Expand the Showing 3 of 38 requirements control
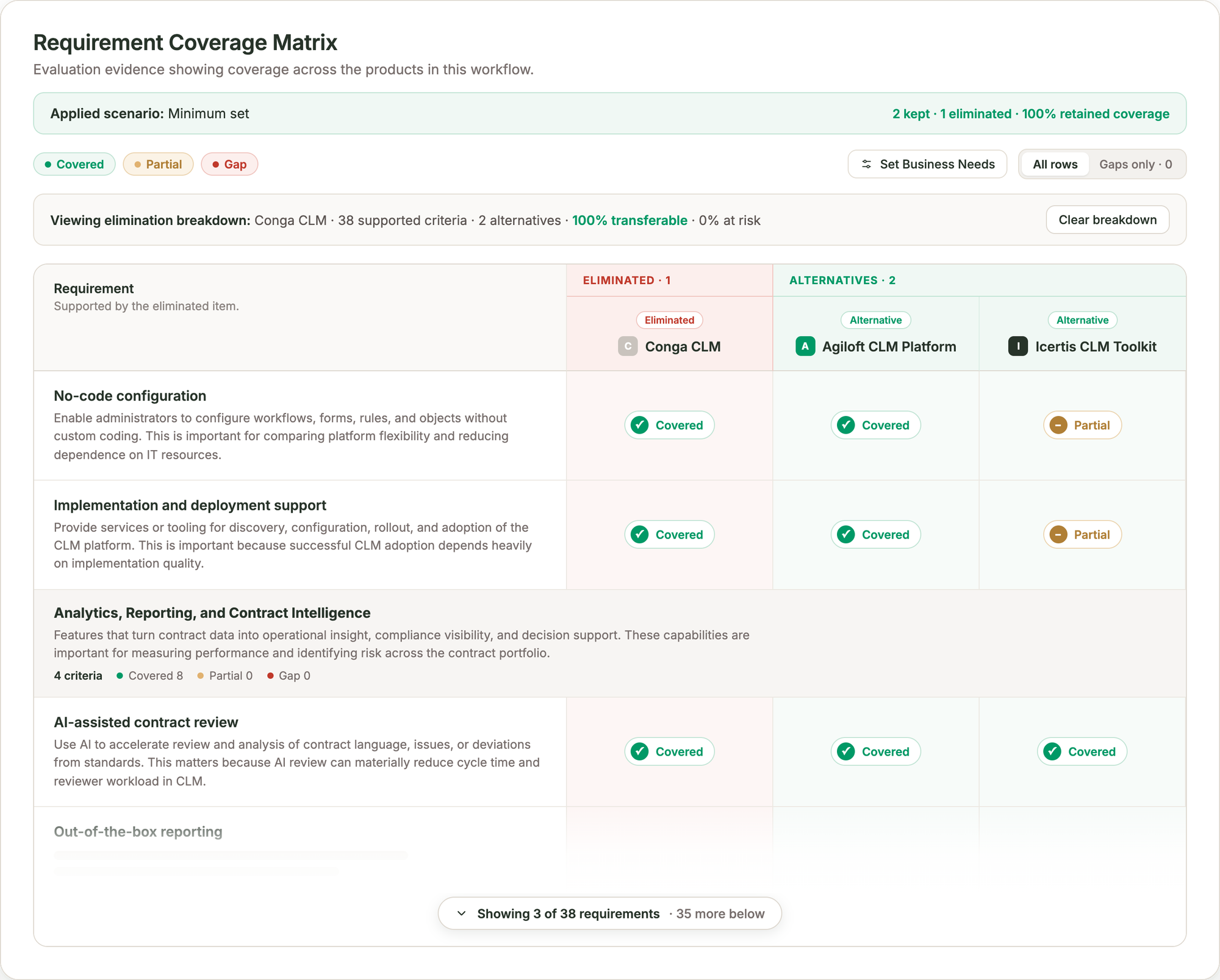 click(x=609, y=913)
